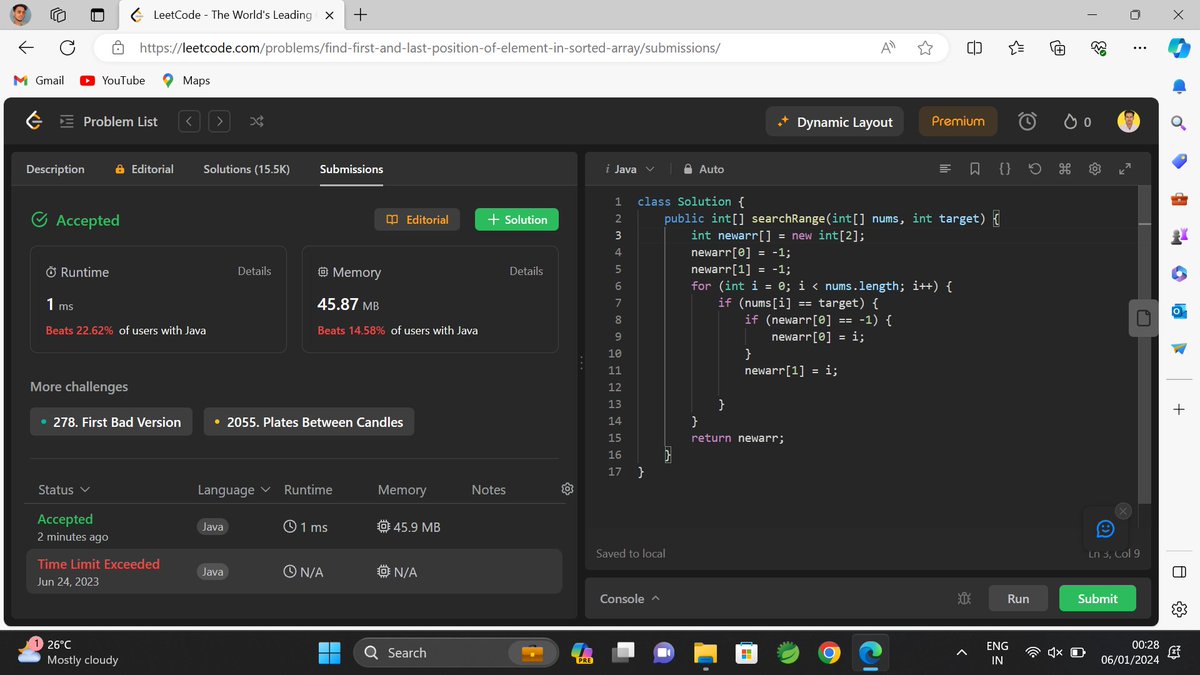Open Outlook in Edge sidebar
Viewport: 1200px width, 675px height.
[1178, 310]
